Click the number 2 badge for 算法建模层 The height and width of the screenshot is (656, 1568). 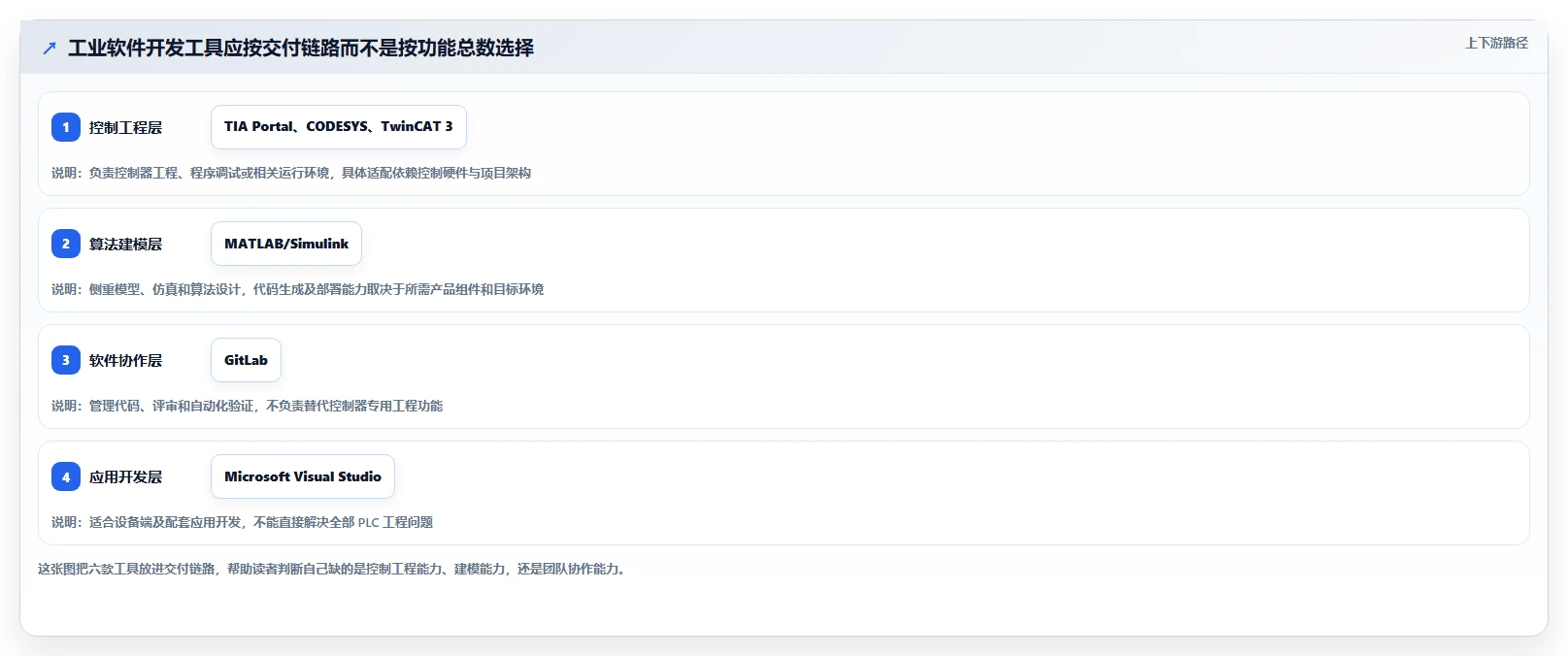66,244
